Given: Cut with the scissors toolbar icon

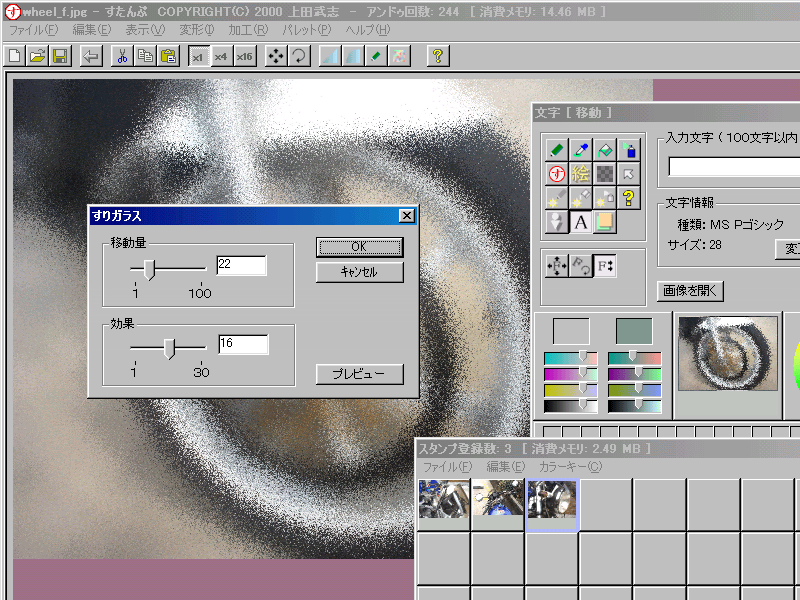Looking at the screenshot, I should [x=122, y=56].
